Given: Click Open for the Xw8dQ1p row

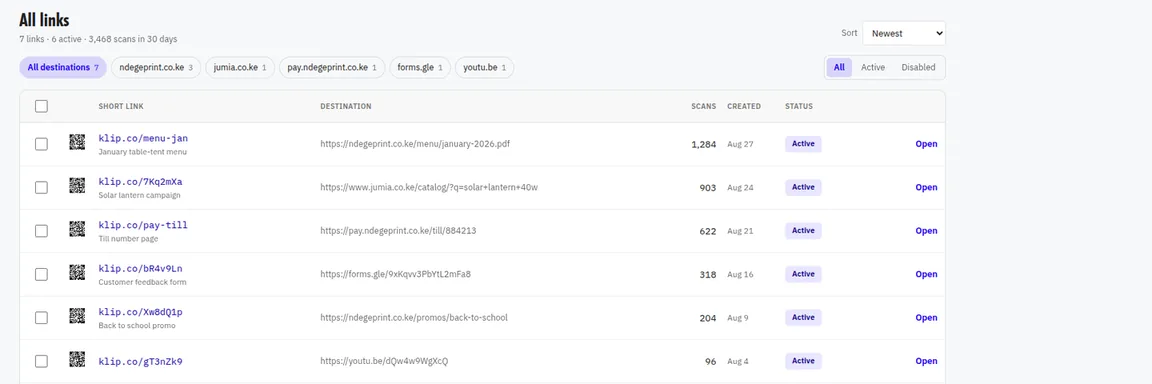Looking at the screenshot, I should [x=926, y=317].
